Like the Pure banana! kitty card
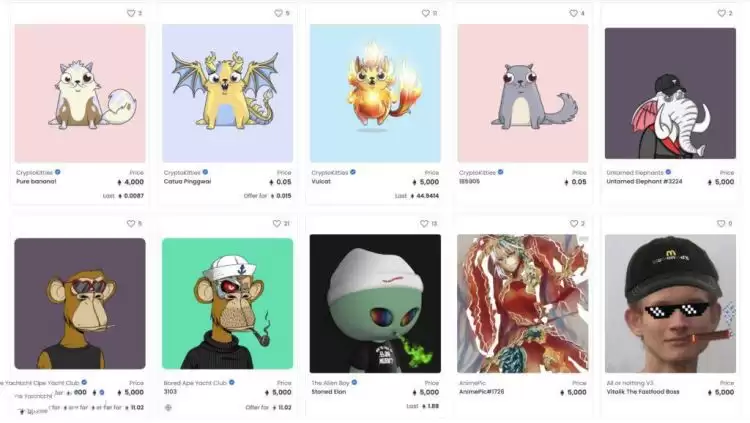750x423 pixels. (x=131, y=13)
